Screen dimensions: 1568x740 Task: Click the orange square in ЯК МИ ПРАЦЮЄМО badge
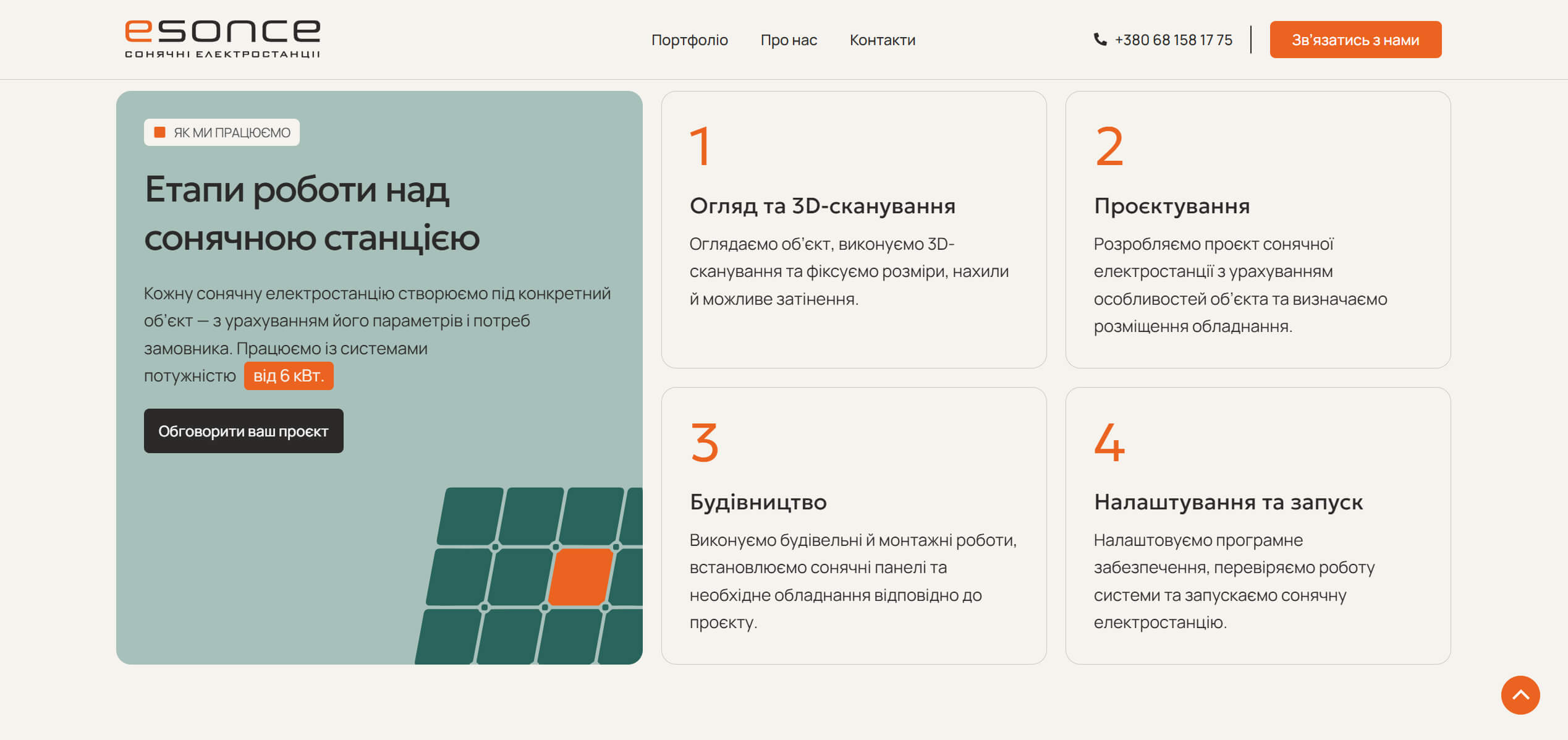[x=159, y=132]
